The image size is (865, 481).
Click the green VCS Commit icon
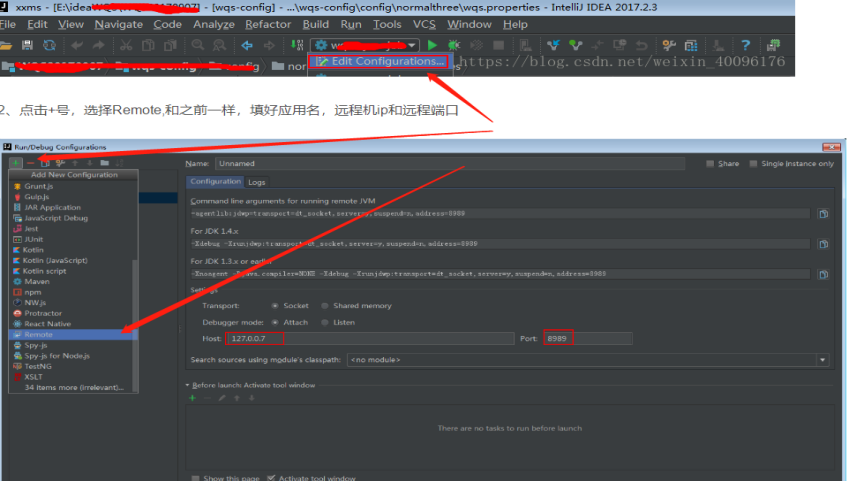click(x=575, y=45)
